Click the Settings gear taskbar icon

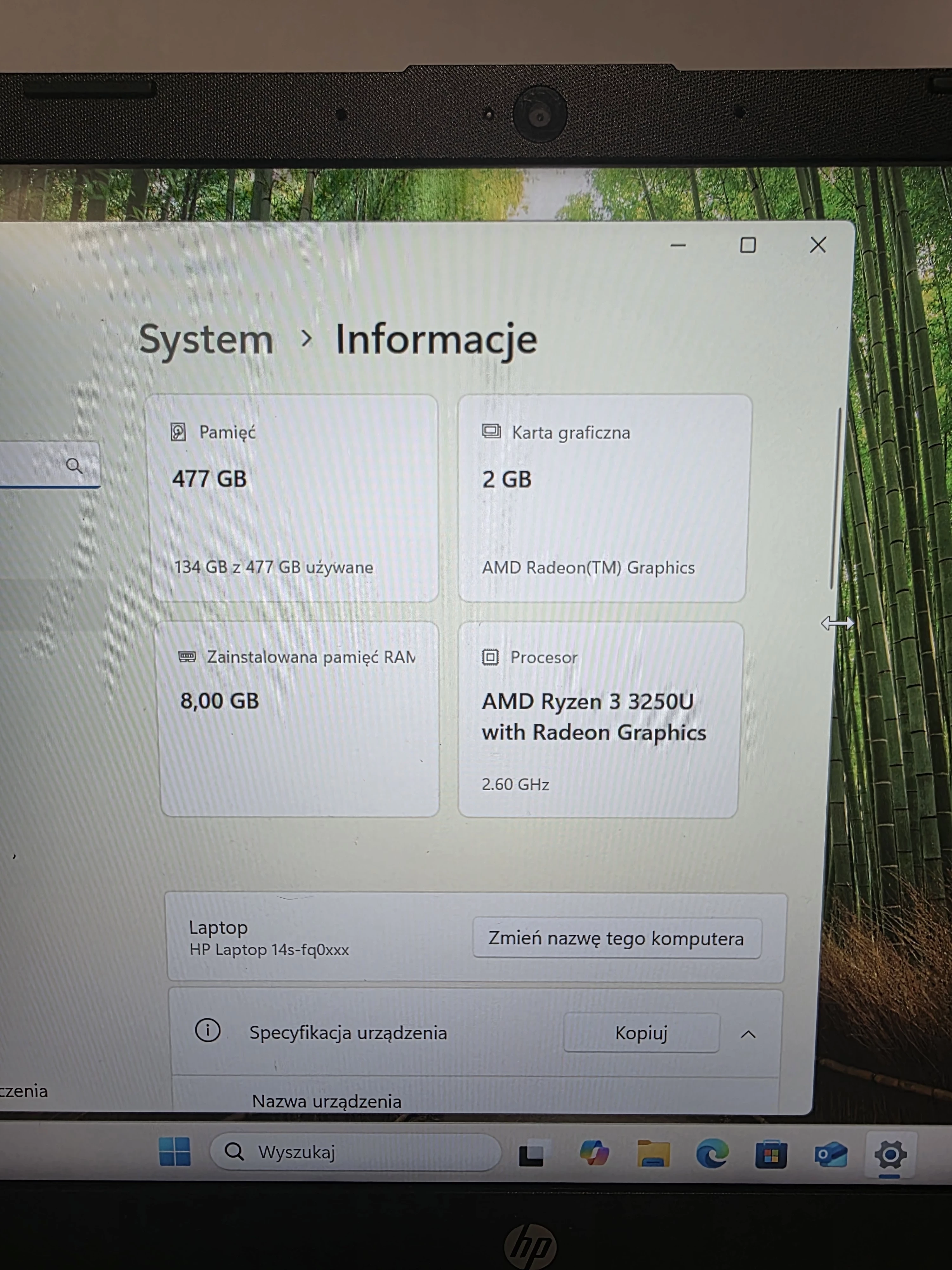[890, 1154]
